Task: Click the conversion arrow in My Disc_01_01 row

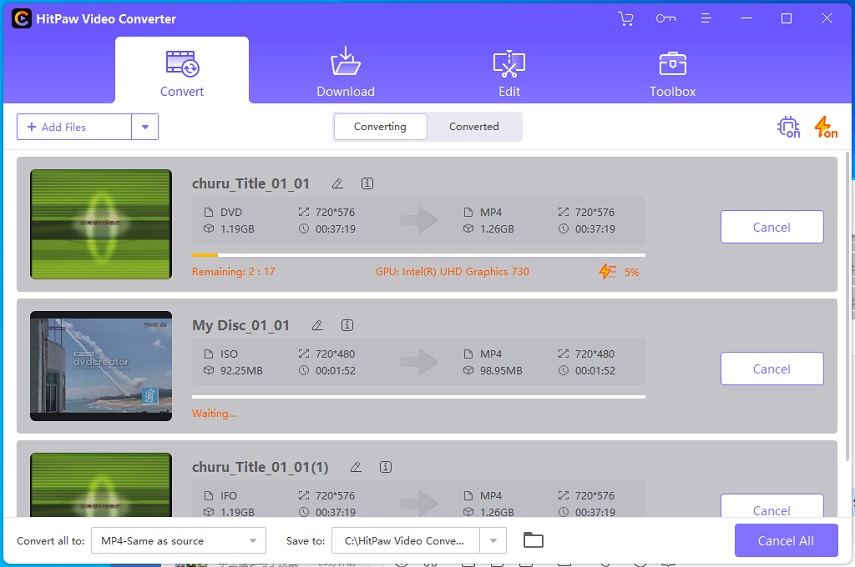Action: [419, 362]
